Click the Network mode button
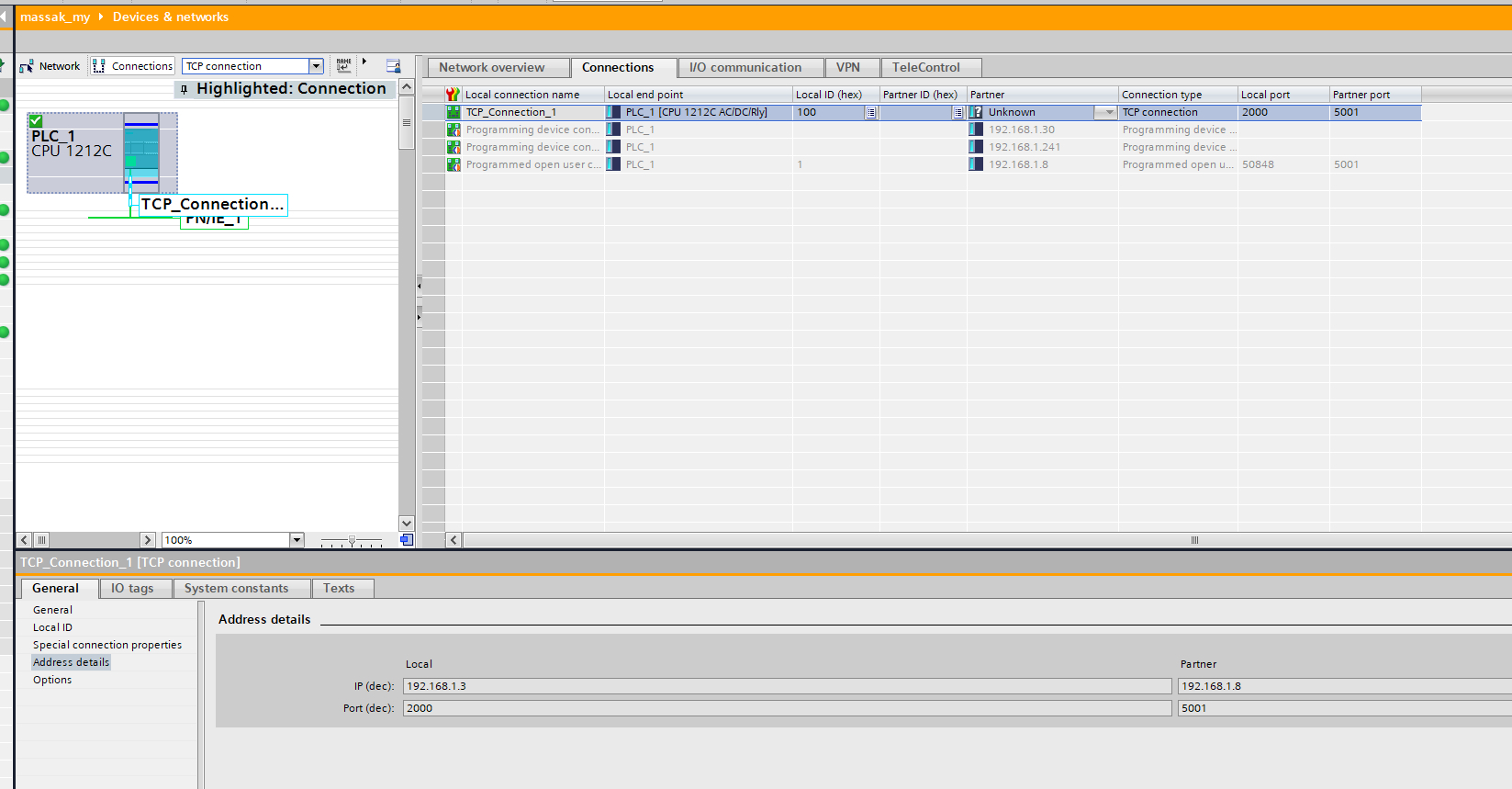Viewport: 1512px width, 789px height. [50, 66]
